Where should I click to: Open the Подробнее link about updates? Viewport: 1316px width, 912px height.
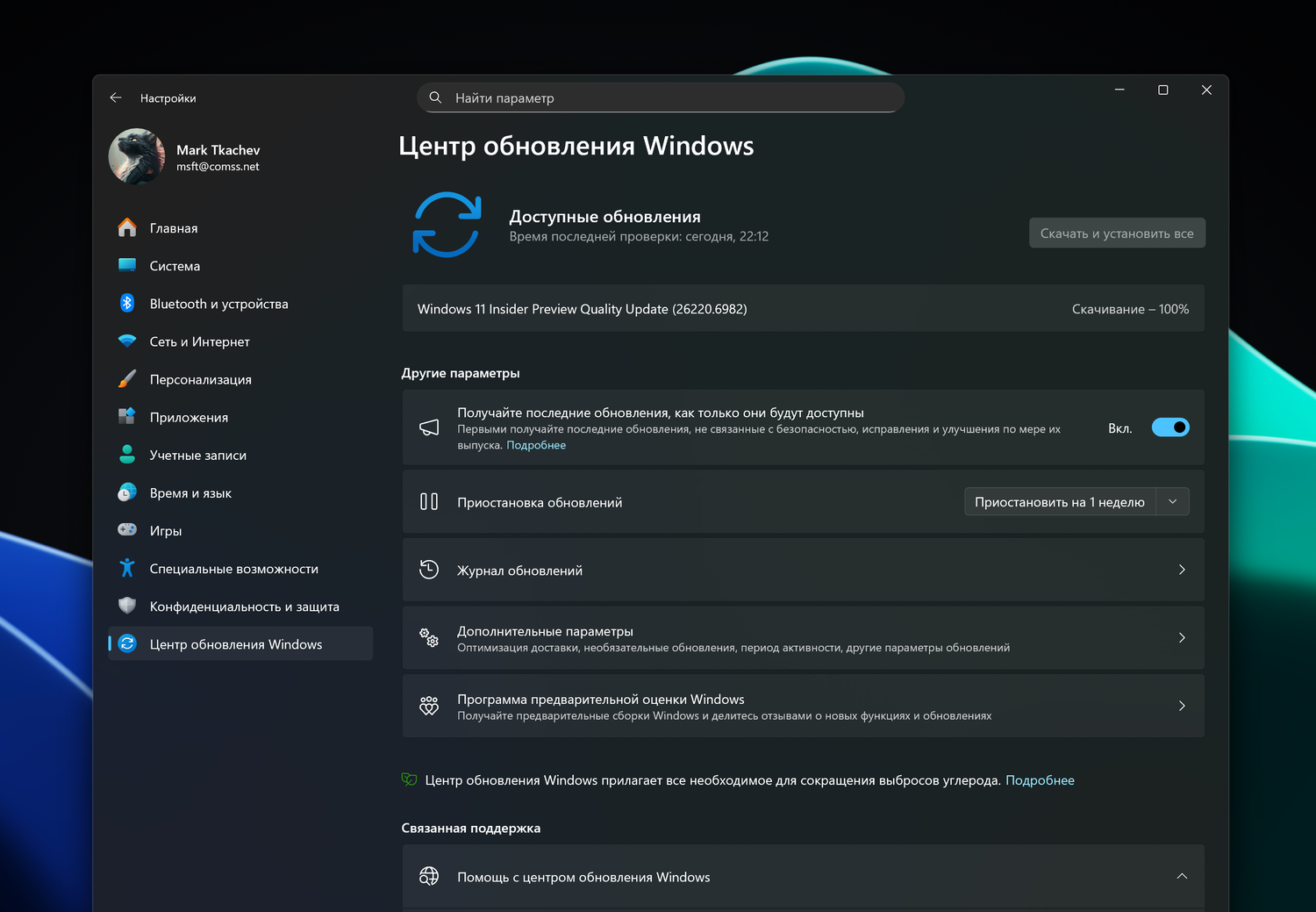535,445
